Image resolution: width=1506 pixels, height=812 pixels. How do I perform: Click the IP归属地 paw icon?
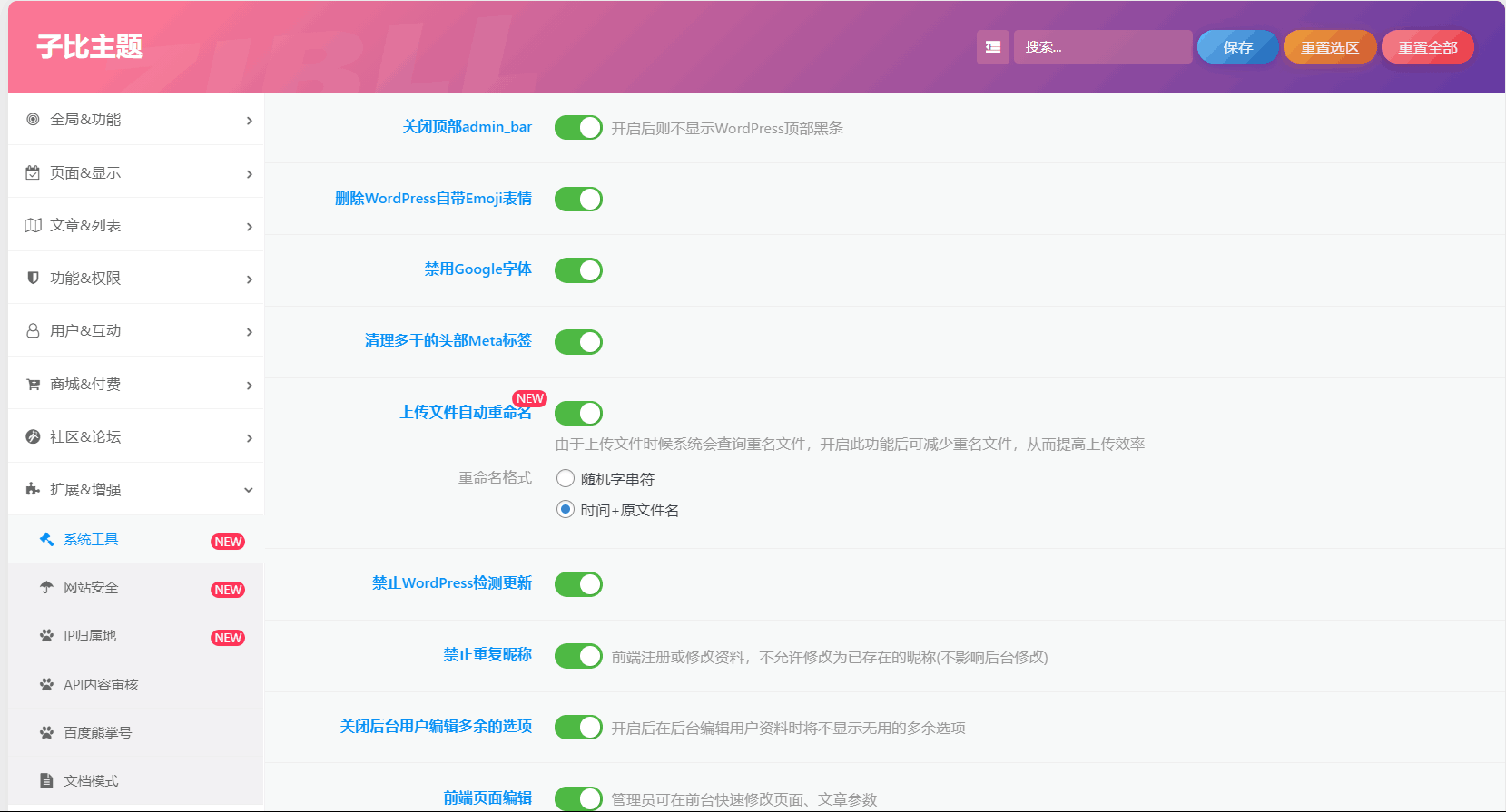(46, 635)
